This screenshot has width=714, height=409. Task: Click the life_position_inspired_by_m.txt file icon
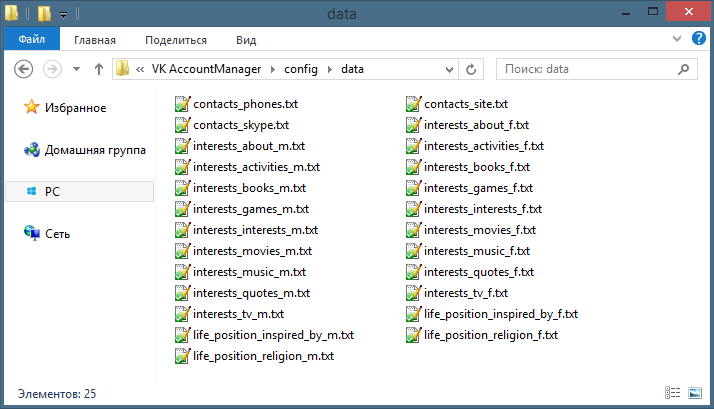(x=182, y=334)
